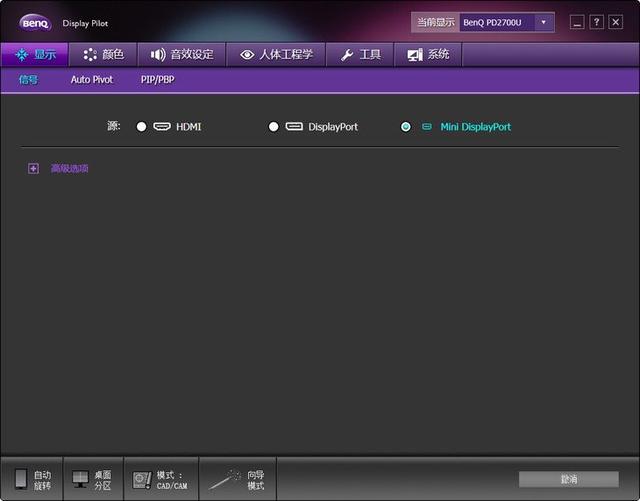The width and height of the screenshot is (640, 501).
Task: Select the Mini DisplayPort radio button
Action: pos(406,127)
